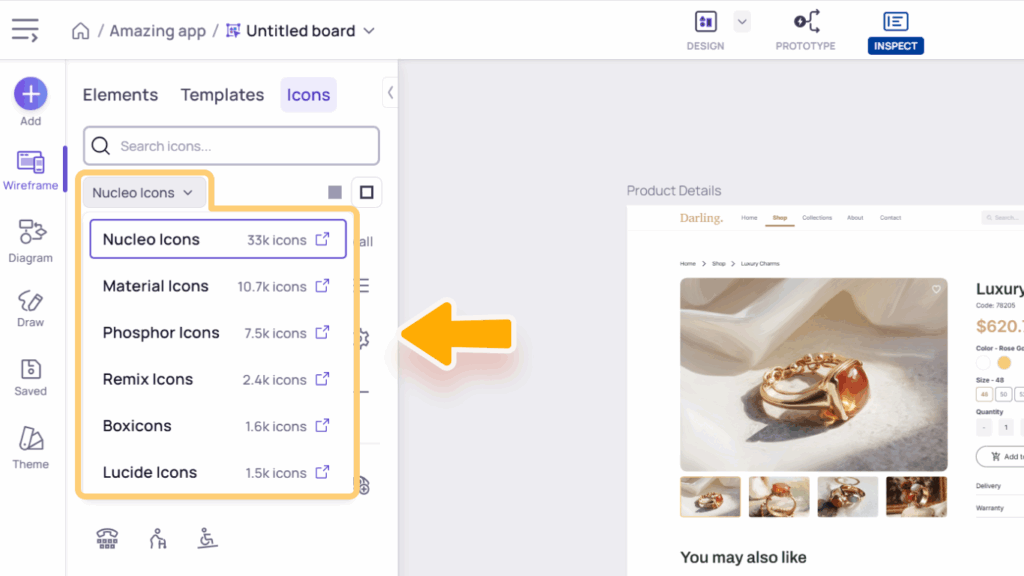This screenshot has width=1024, height=576.
Task: Switch to Inspect mode
Action: tap(895, 31)
